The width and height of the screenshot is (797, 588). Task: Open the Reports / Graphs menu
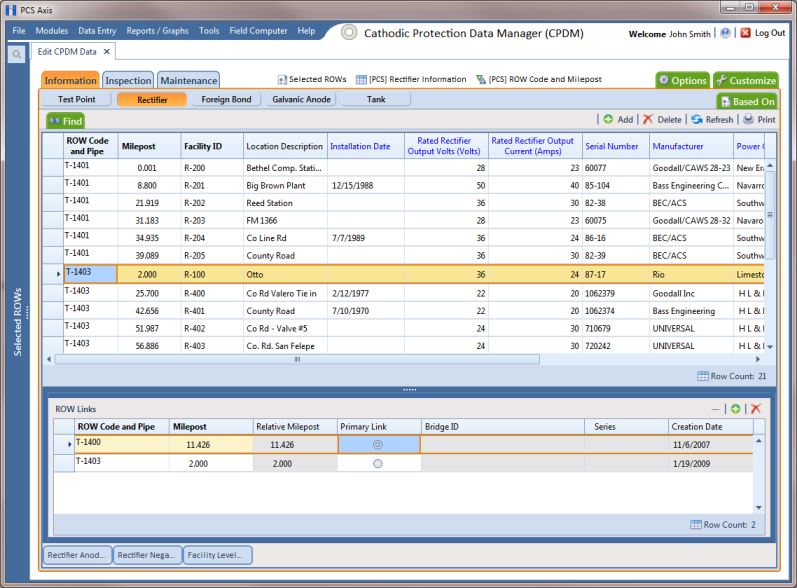click(x=157, y=31)
